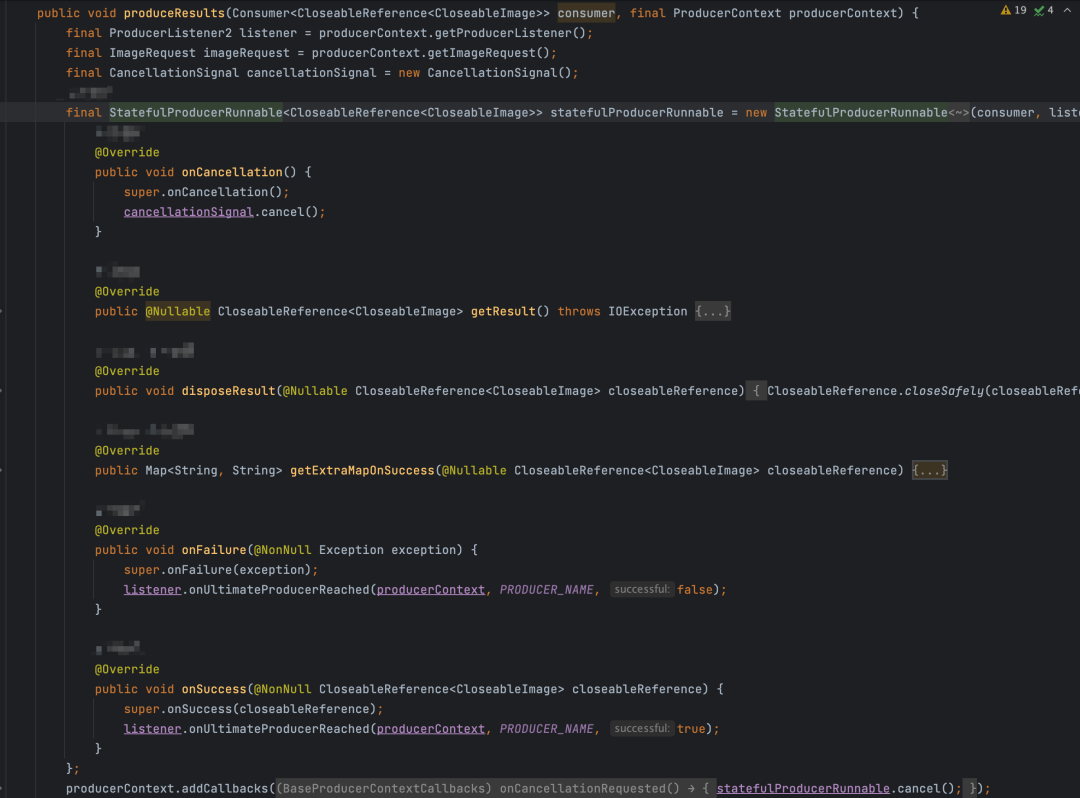Screen dimensions: 1080x798
Task: Click the @Override annotation above onCancellation
Action: point(127,152)
